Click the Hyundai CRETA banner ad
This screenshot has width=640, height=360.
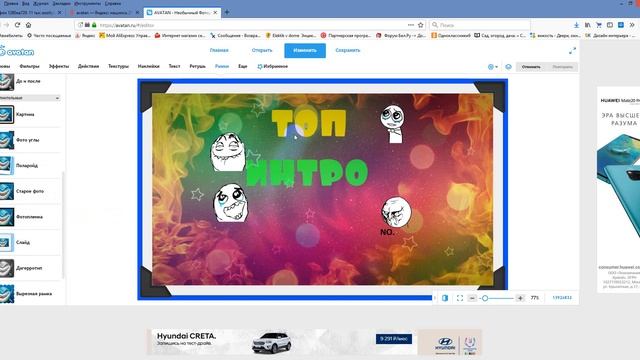(314, 342)
